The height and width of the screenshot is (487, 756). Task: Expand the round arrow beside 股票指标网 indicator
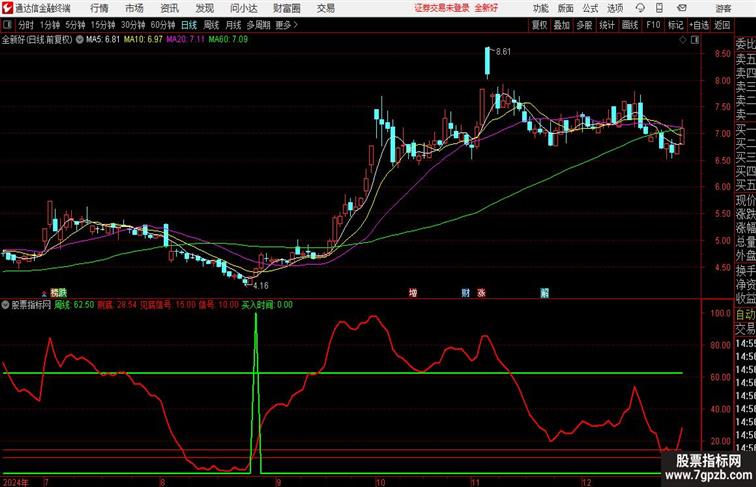tap(5, 305)
